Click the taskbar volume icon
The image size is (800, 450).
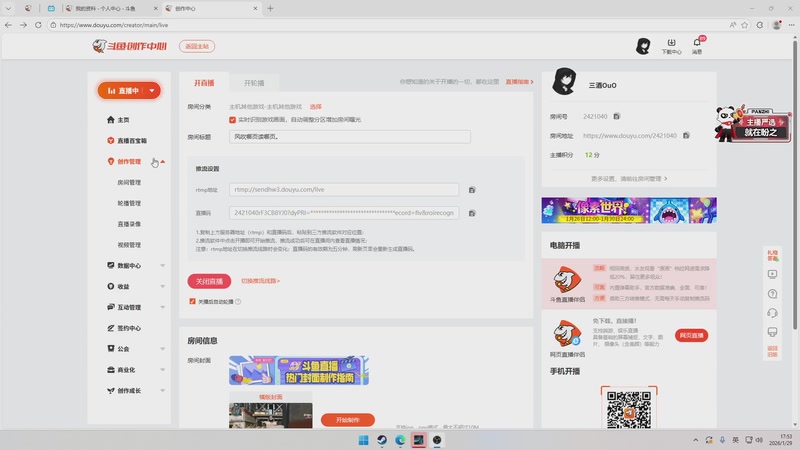[x=759, y=440]
